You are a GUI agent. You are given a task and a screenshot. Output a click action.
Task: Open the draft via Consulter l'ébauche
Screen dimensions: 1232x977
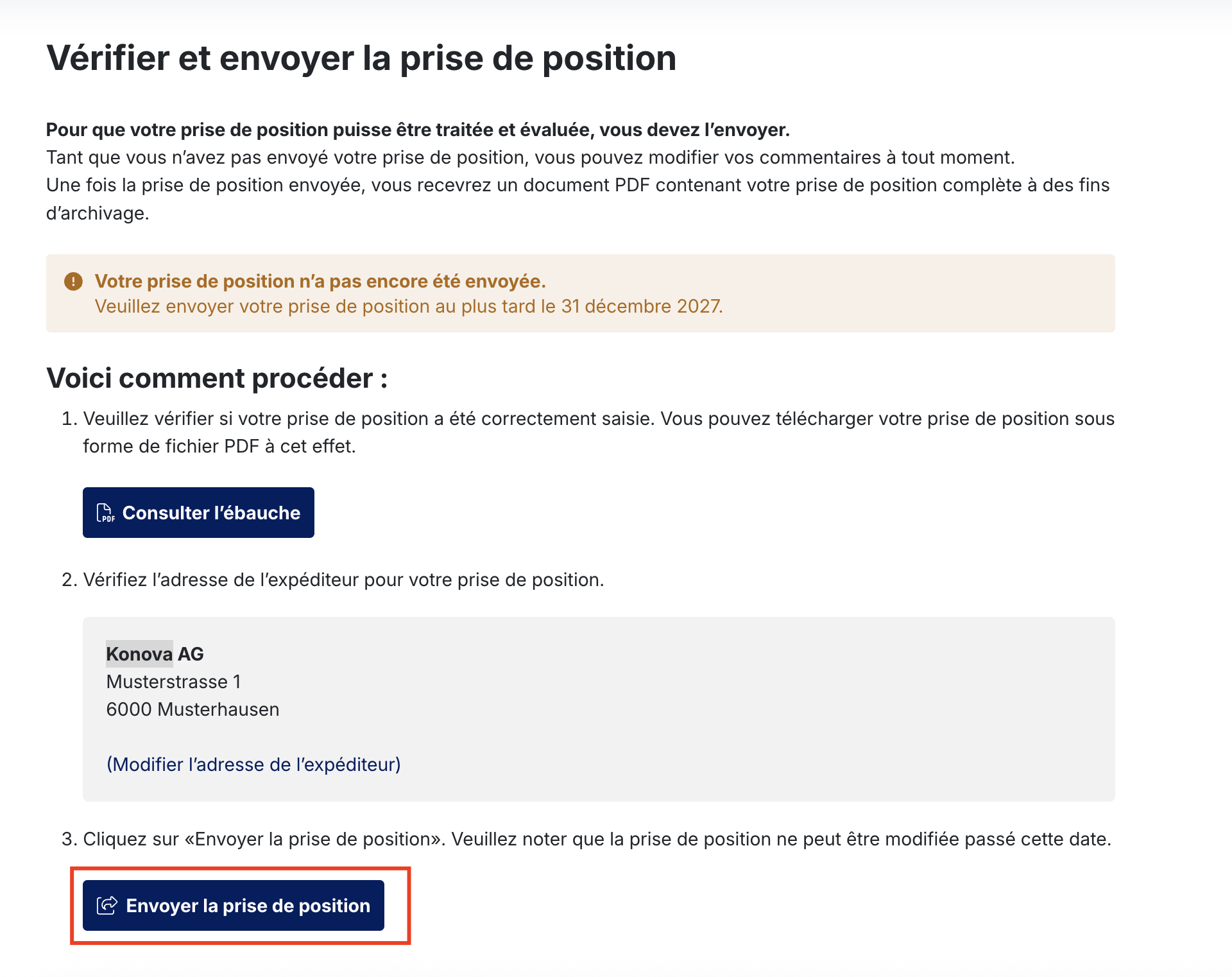198,512
